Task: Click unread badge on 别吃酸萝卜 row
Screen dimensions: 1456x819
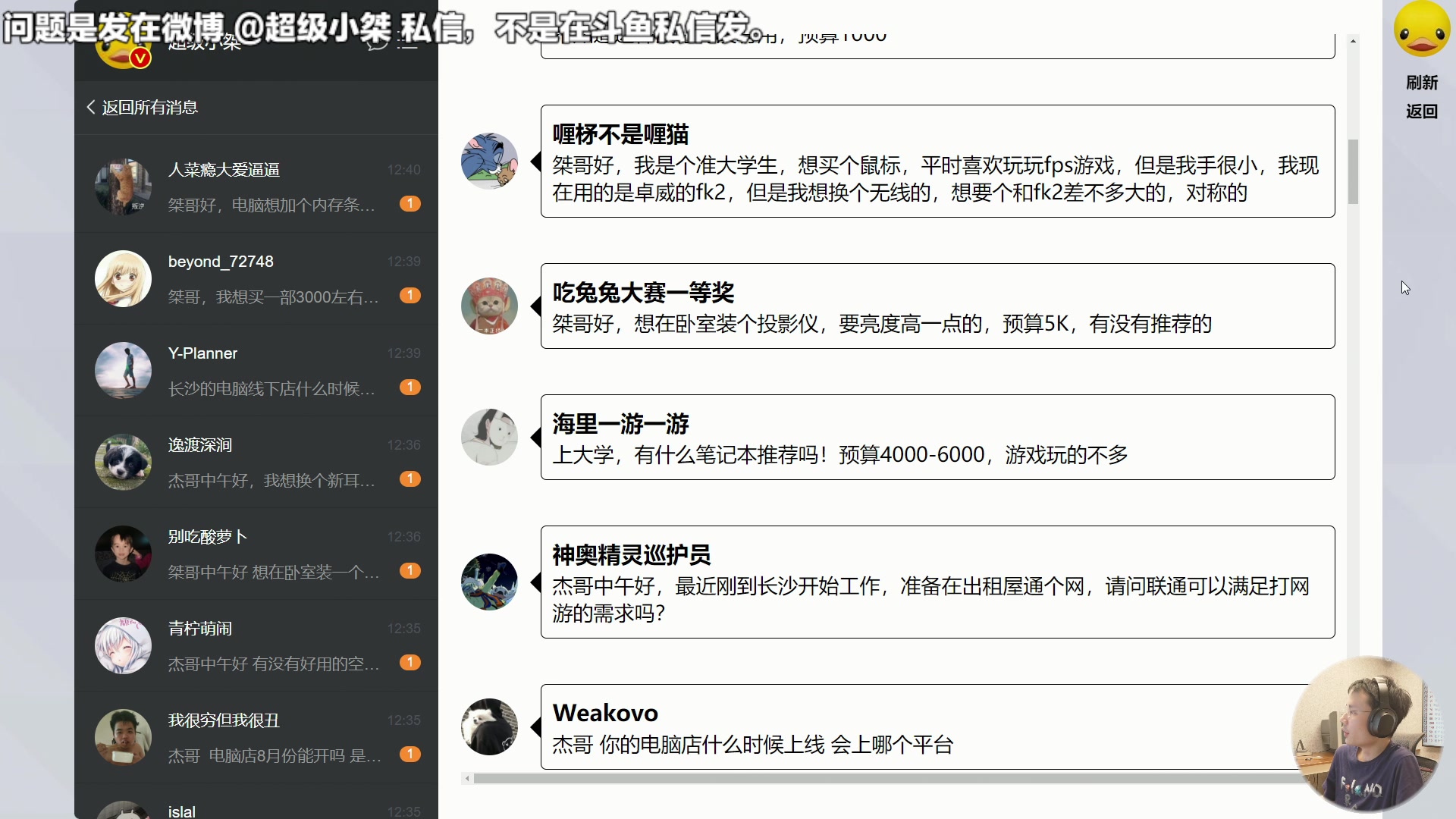Action: coord(410,570)
